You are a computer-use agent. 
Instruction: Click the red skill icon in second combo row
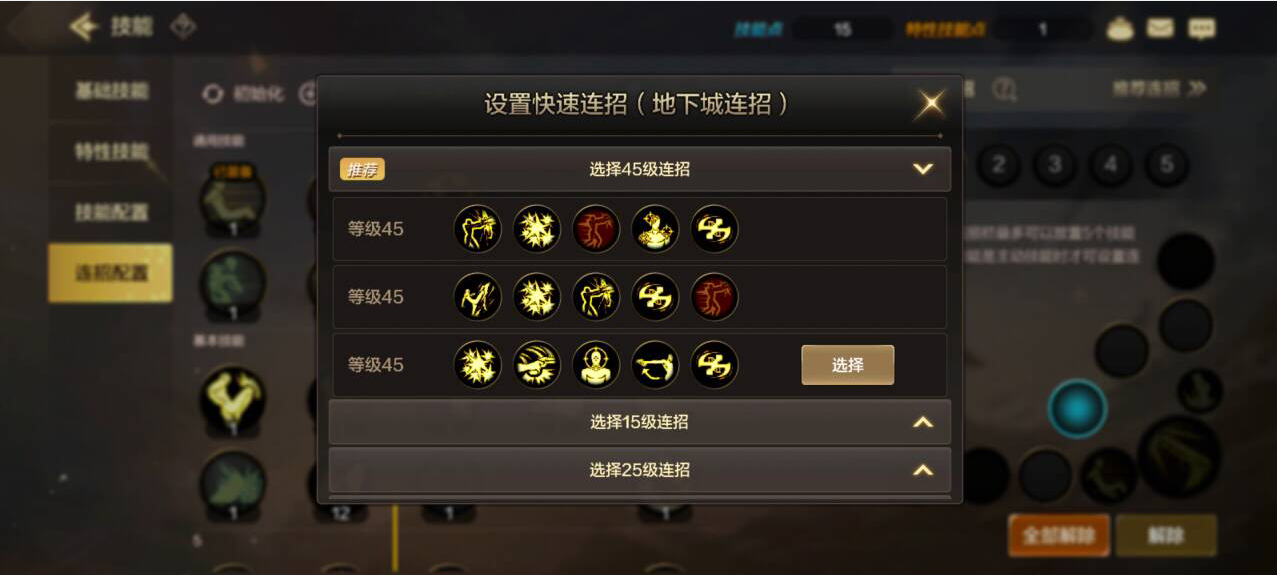[715, 297]
